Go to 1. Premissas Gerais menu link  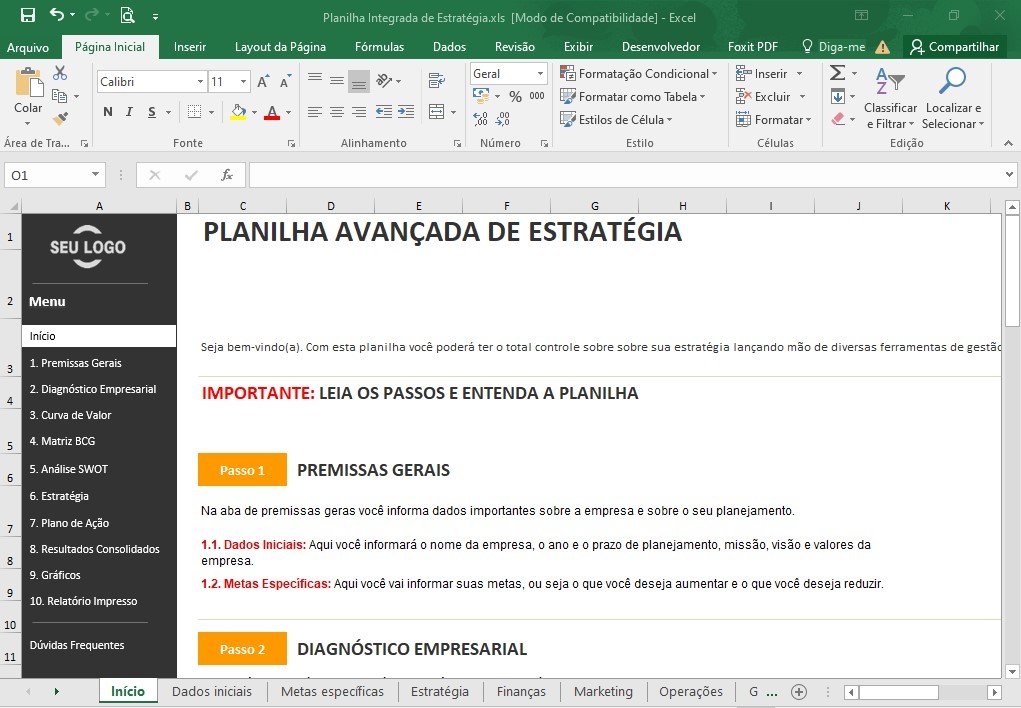coord(76,363)
